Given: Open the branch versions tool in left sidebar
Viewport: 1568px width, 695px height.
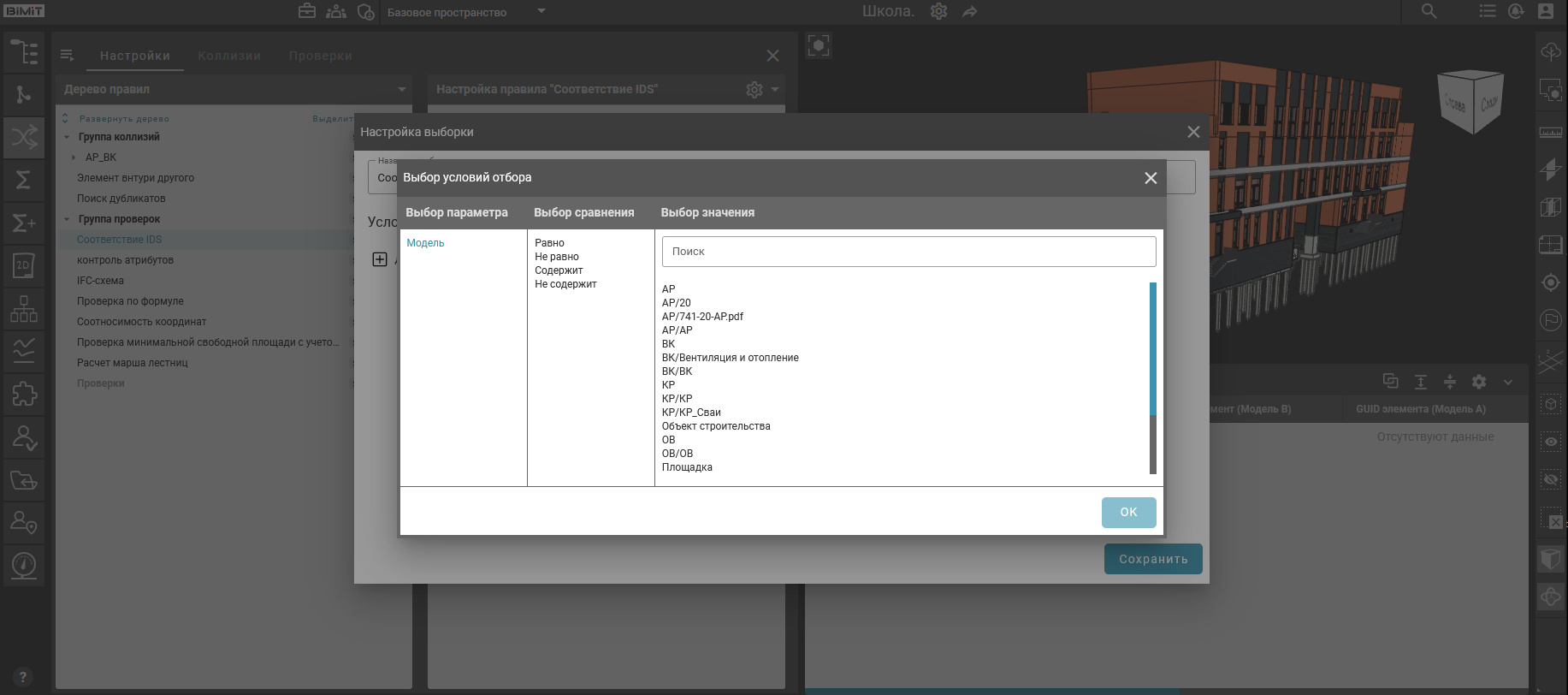Looking at the screenshot, I should point(24,94).
